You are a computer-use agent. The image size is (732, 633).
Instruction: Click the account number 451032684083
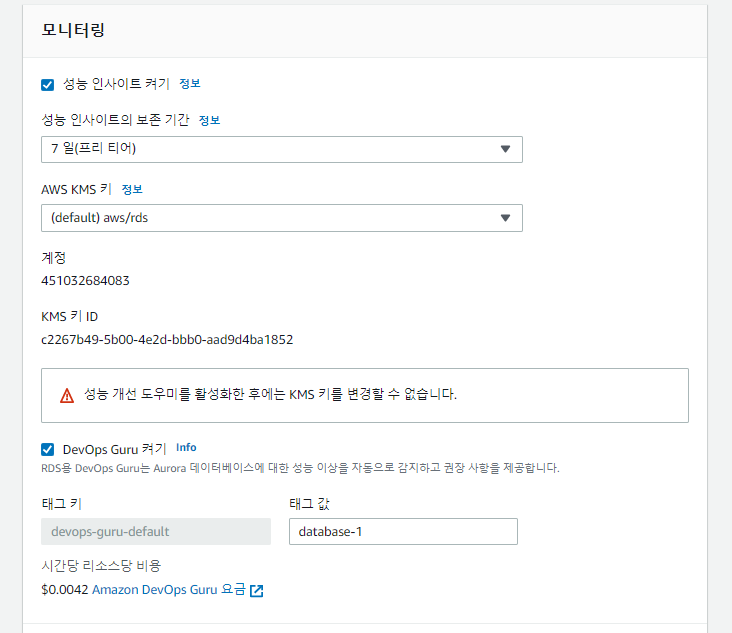click(85, 281)
